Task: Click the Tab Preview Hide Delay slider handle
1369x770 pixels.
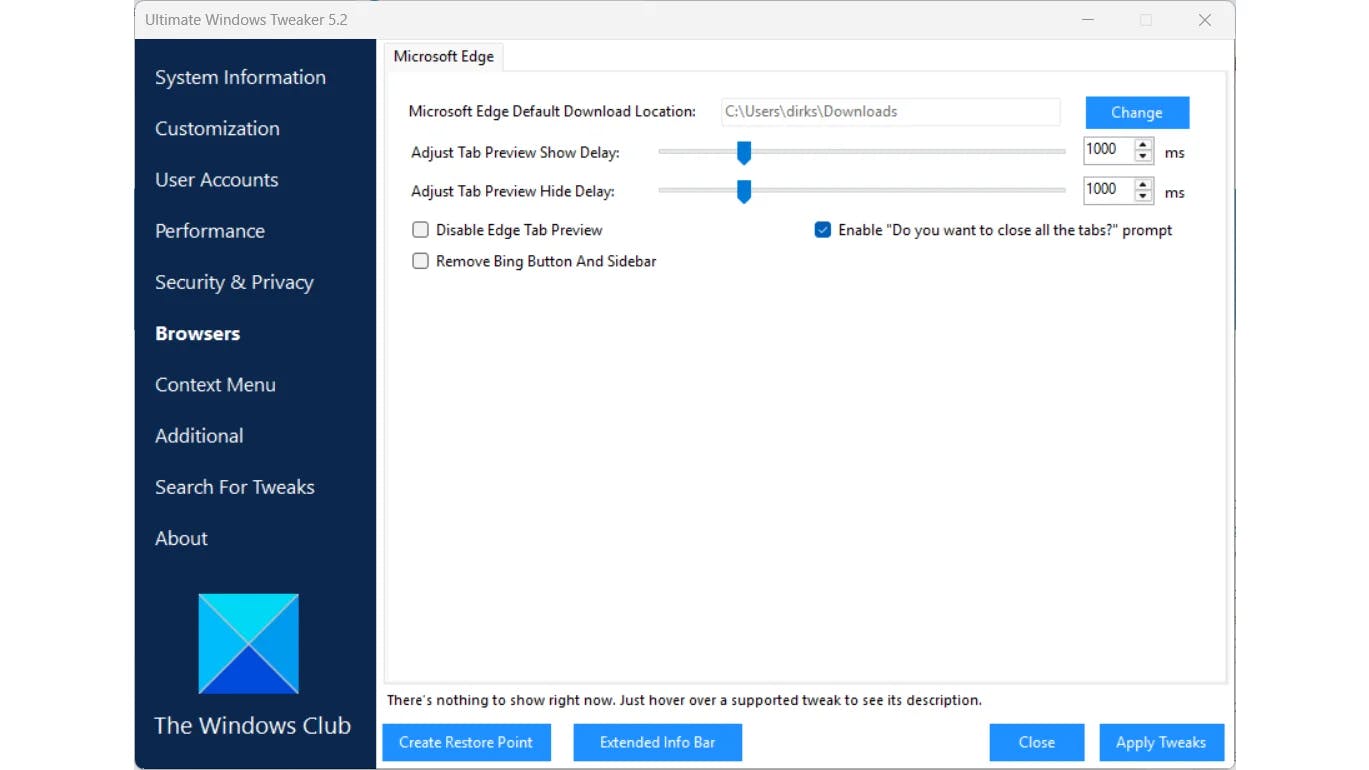Action: tap(744, 191)
